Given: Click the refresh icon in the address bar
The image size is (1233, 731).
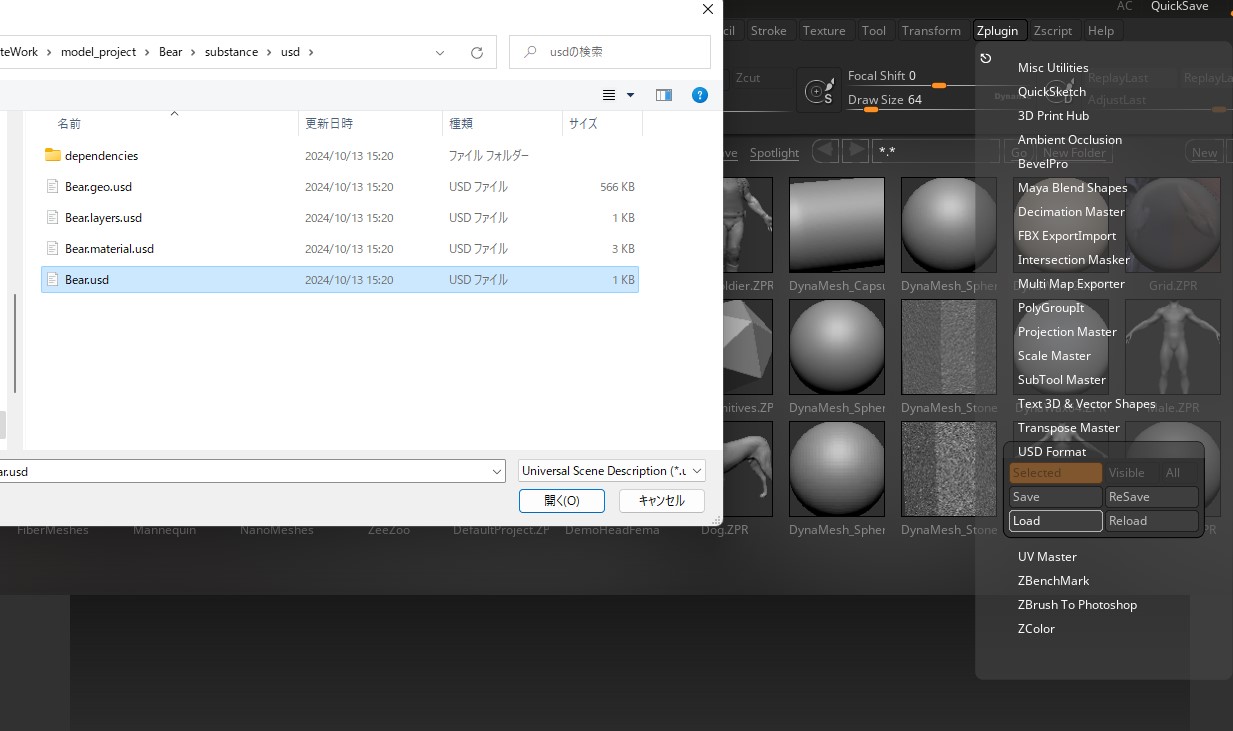Looking at the screenshot, I should (x=476, y=52).
